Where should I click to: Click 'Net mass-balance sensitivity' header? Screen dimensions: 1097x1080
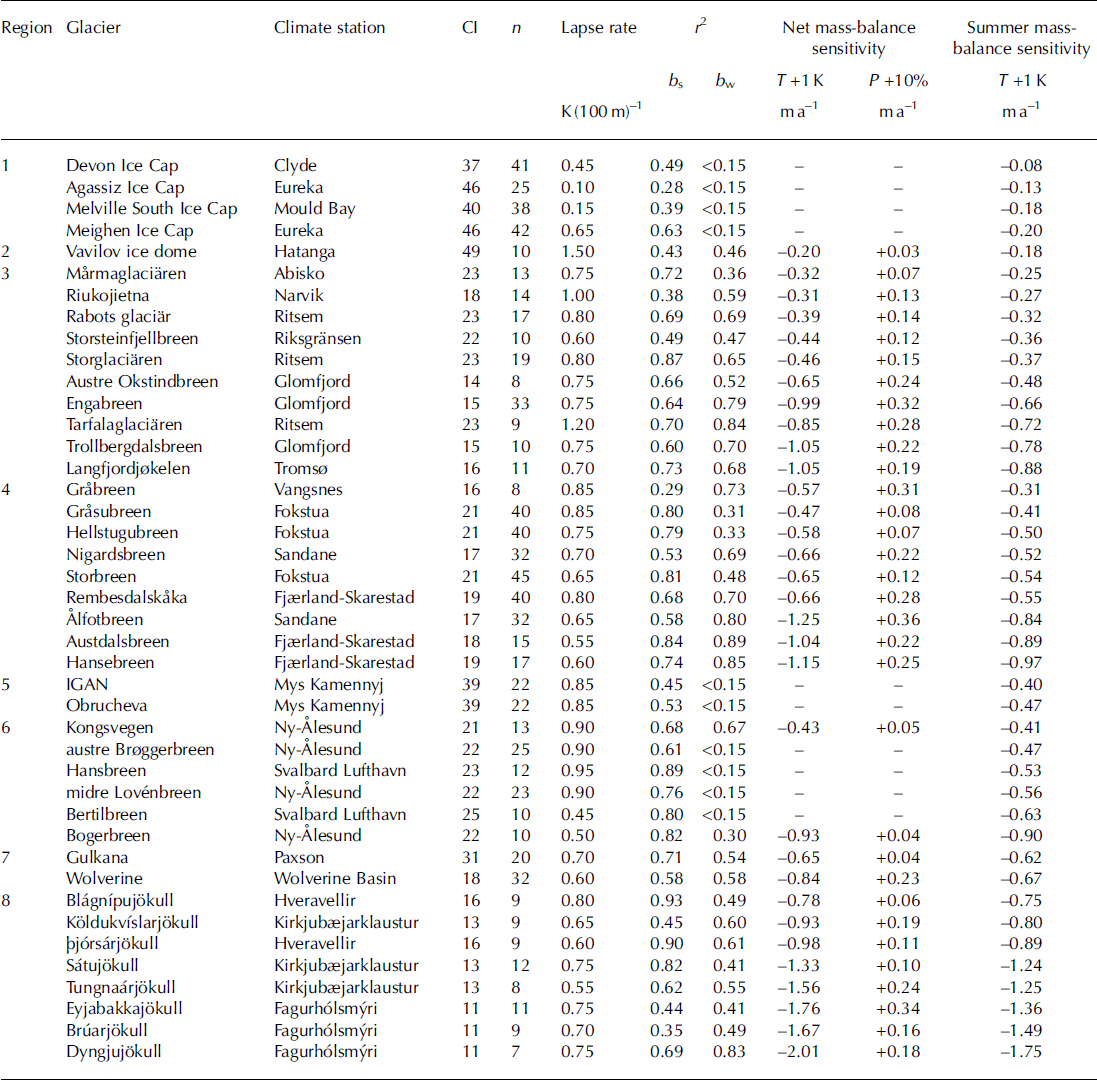pos(849,38)
